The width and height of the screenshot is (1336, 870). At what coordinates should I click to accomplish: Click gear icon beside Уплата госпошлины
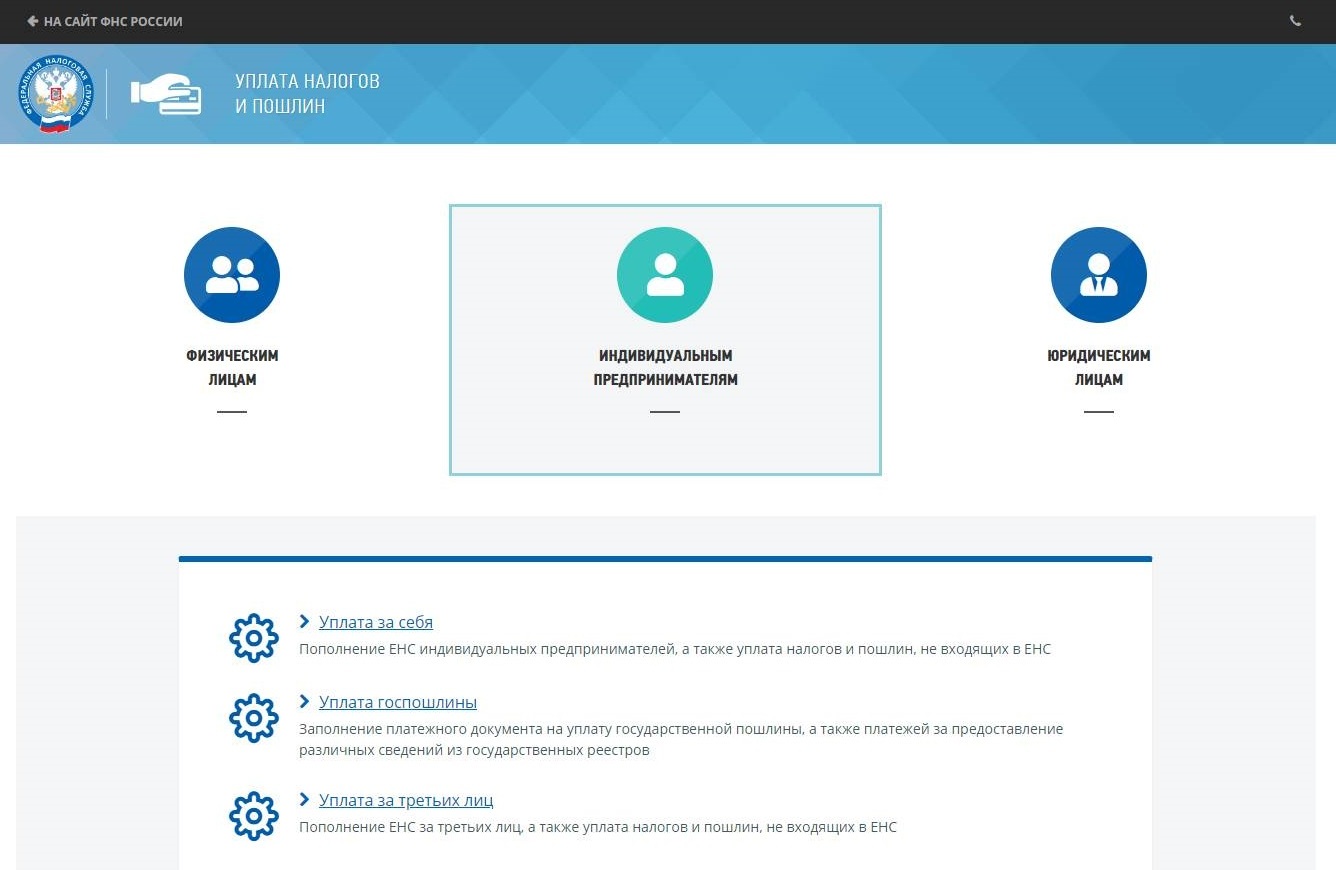click(254, 718)
